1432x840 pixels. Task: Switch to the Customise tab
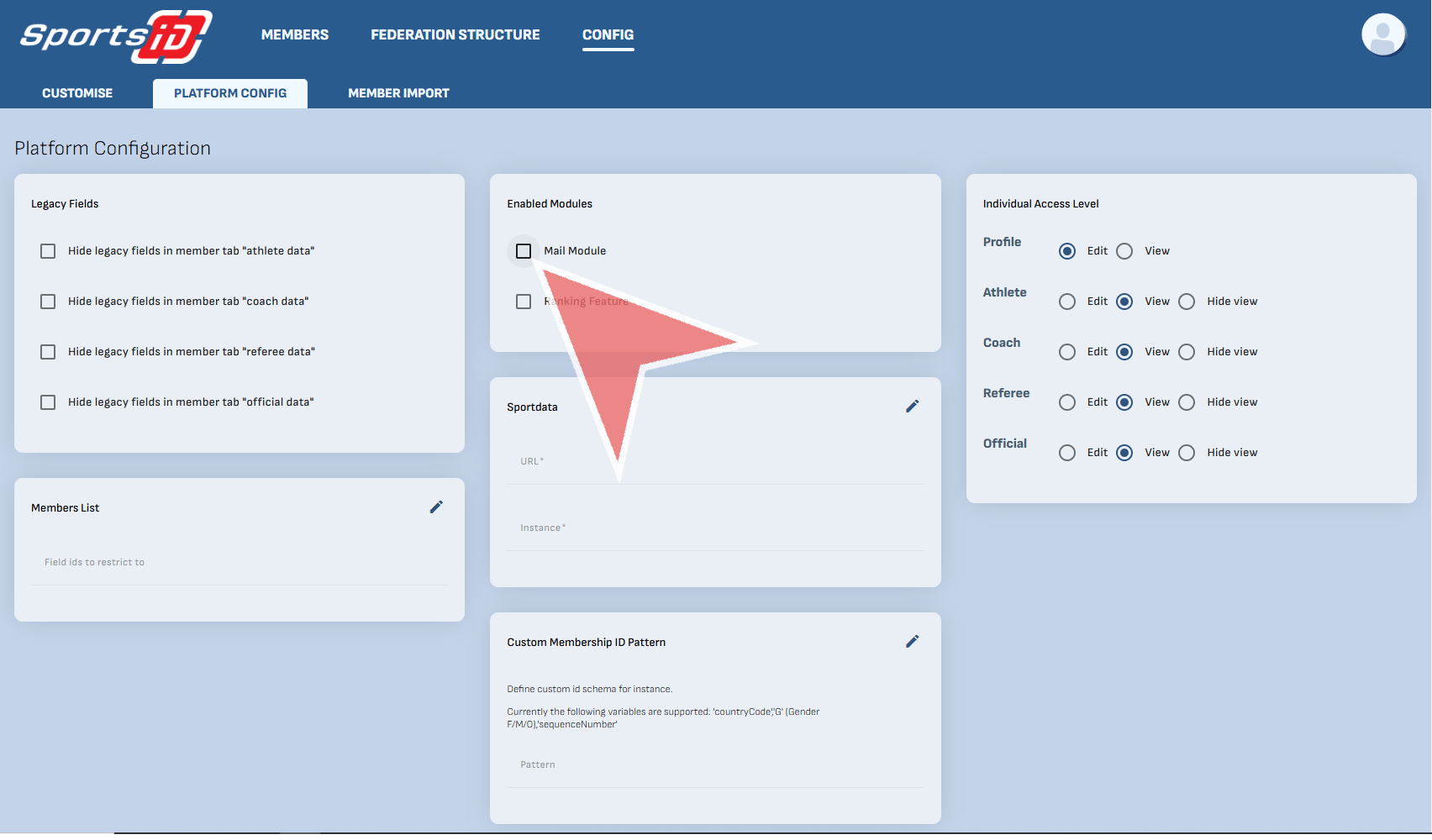click(77, 93)
